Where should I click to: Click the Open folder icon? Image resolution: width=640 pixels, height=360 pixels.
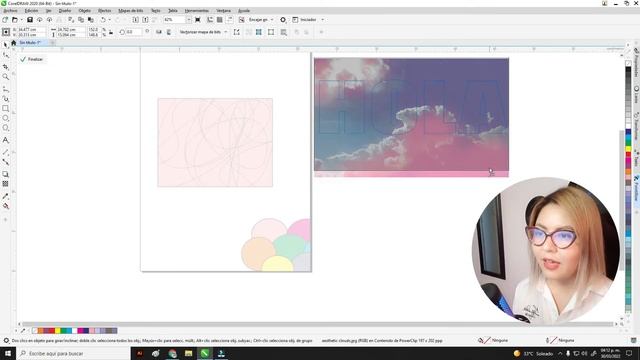click(x=15, y=20)
